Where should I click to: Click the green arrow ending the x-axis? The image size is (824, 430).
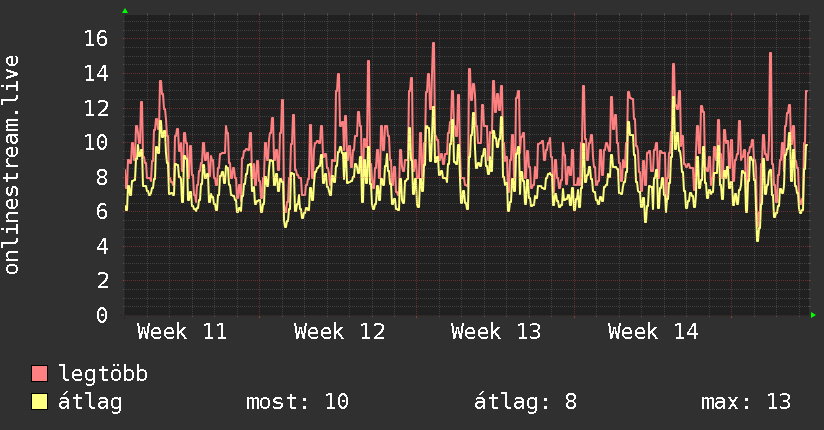pyautogui.click(x=813, y=315)
